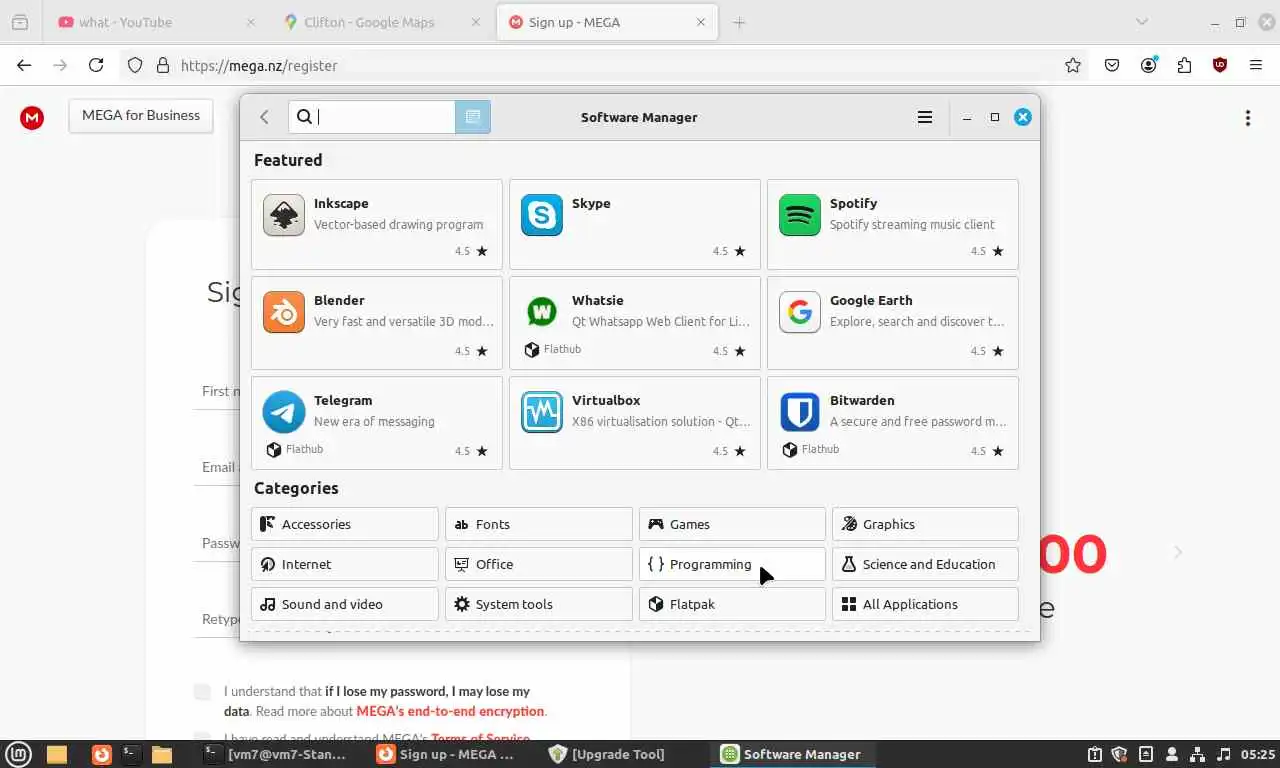Toggle search in package descriptions button
The height and width of the screenshot is (768, 1280).
[473, 117]
